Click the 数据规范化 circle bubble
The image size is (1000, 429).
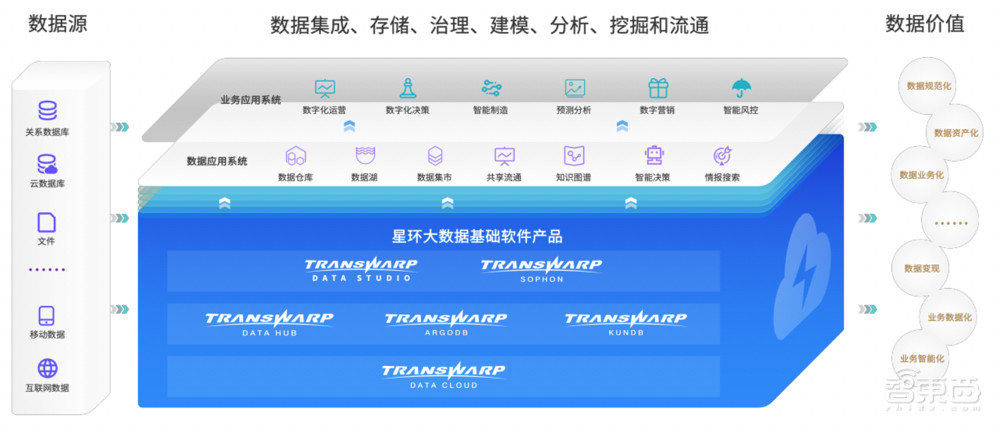927,86
